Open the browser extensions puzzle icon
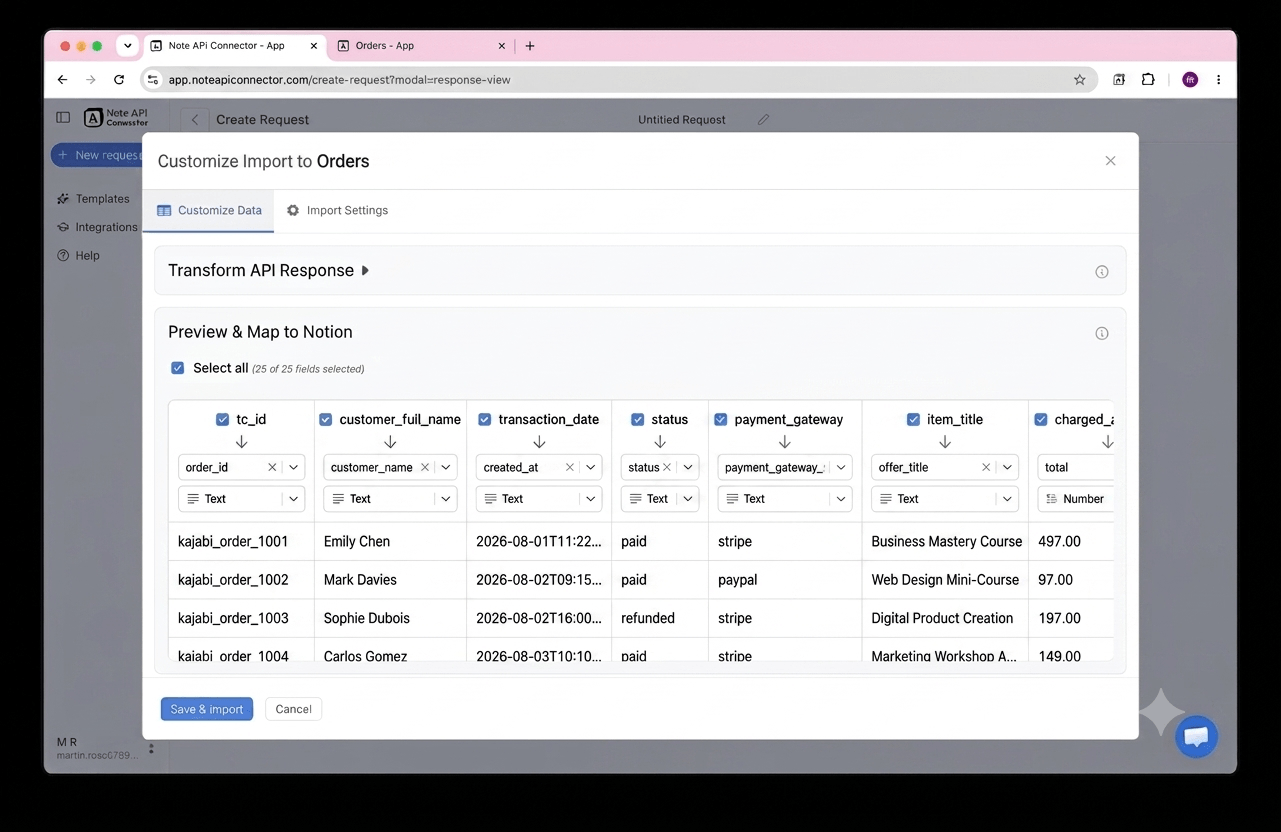 click(1148, 80)
